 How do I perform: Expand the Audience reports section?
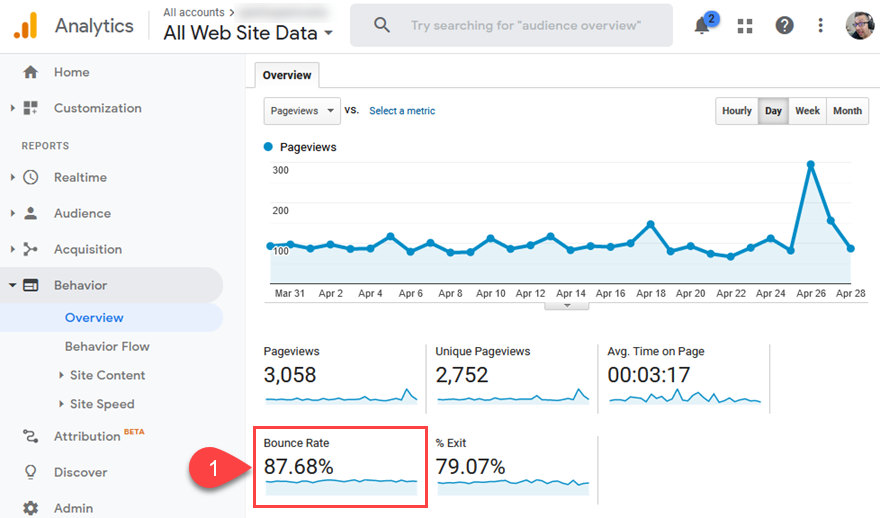[82, 213]
